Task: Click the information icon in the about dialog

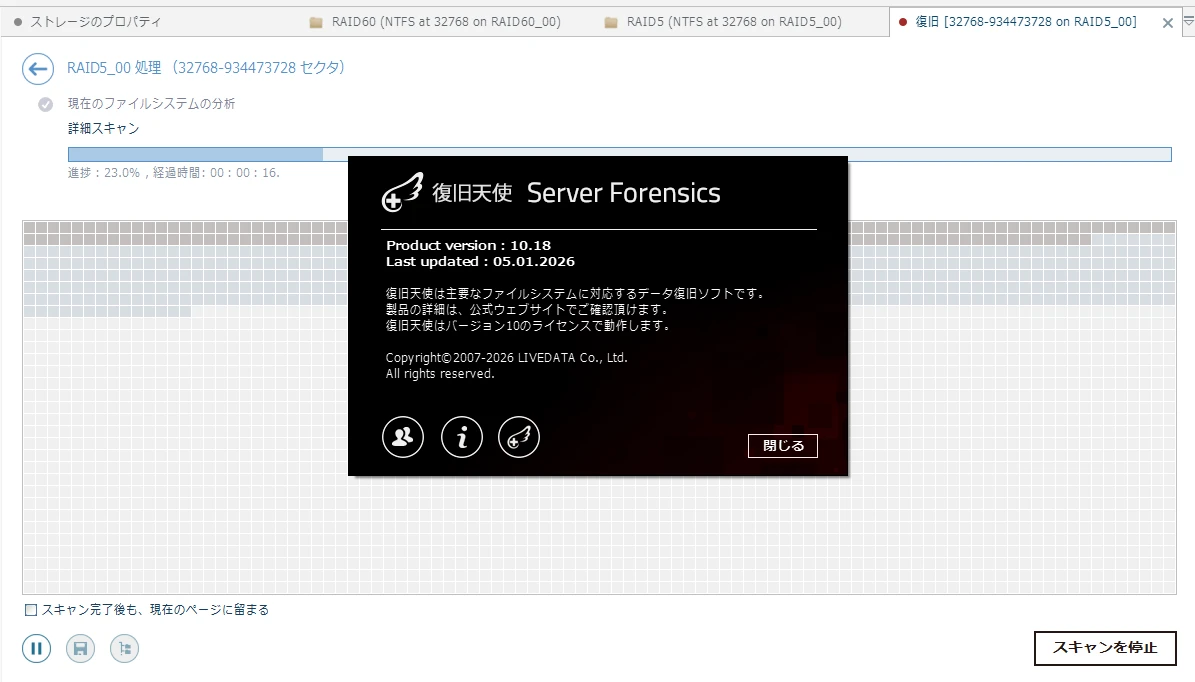Action: (x=462, y=437)
